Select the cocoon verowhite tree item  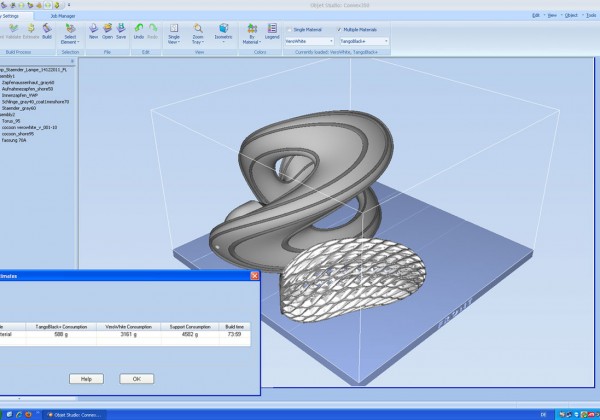[29, 127]
